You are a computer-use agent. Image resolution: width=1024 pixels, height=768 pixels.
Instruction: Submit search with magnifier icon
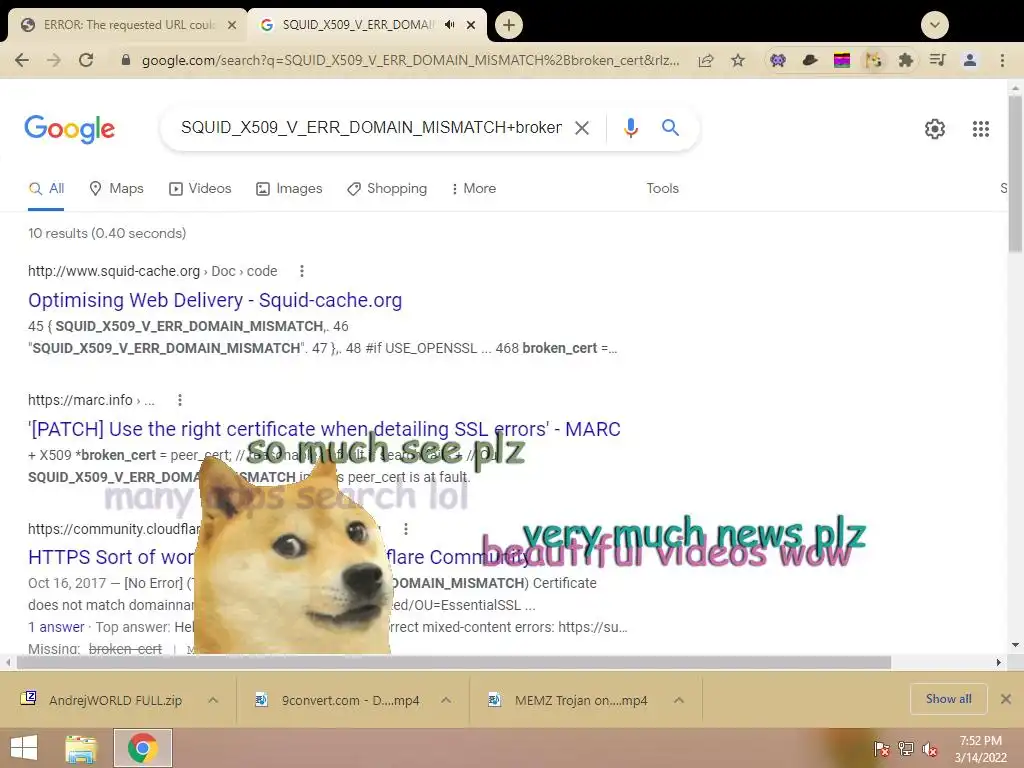click(x=670, y=127)
